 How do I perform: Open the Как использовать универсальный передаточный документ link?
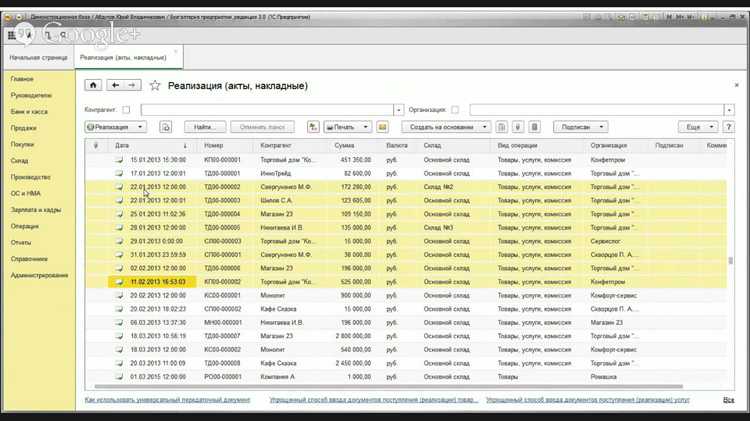pos(167,399)
